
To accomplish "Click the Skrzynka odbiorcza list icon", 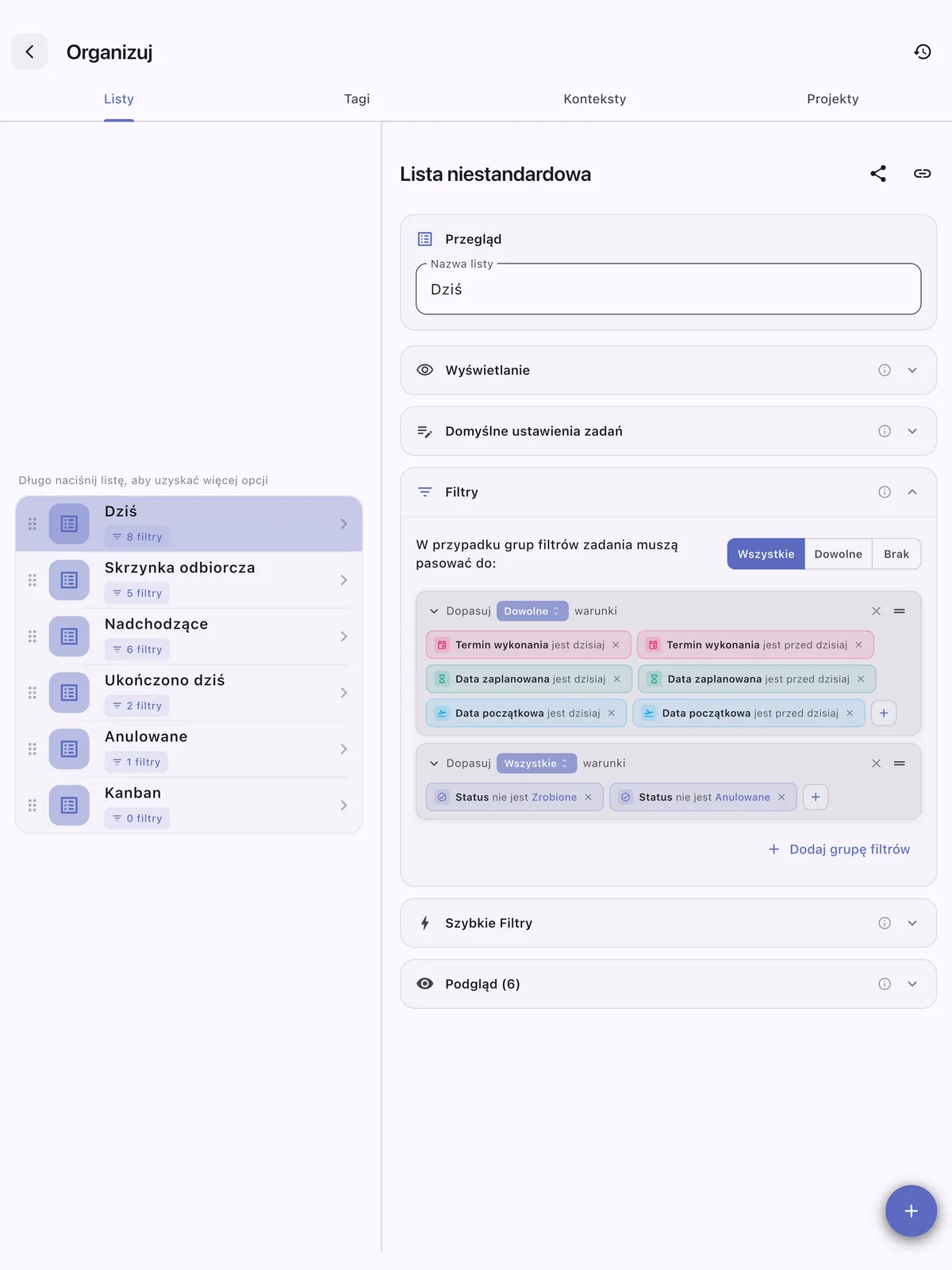I will (x=69, y=580).
